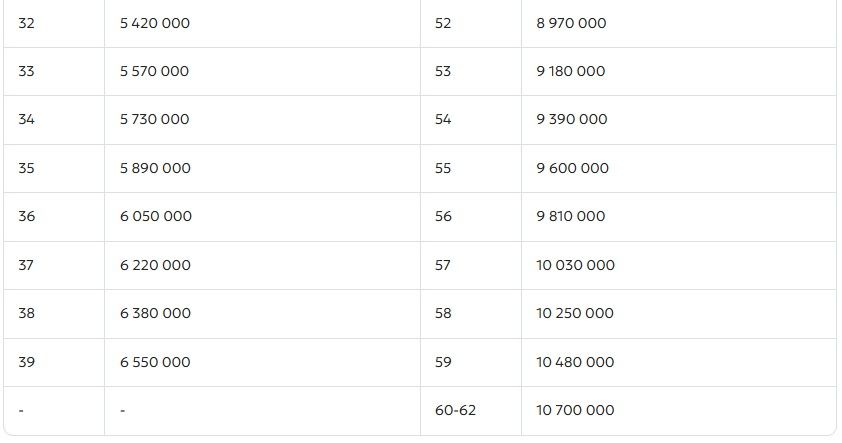The height and width of the screenshot is (443, 842).
Task: Select the 6 380 000 cell
Action: [155, 313]
